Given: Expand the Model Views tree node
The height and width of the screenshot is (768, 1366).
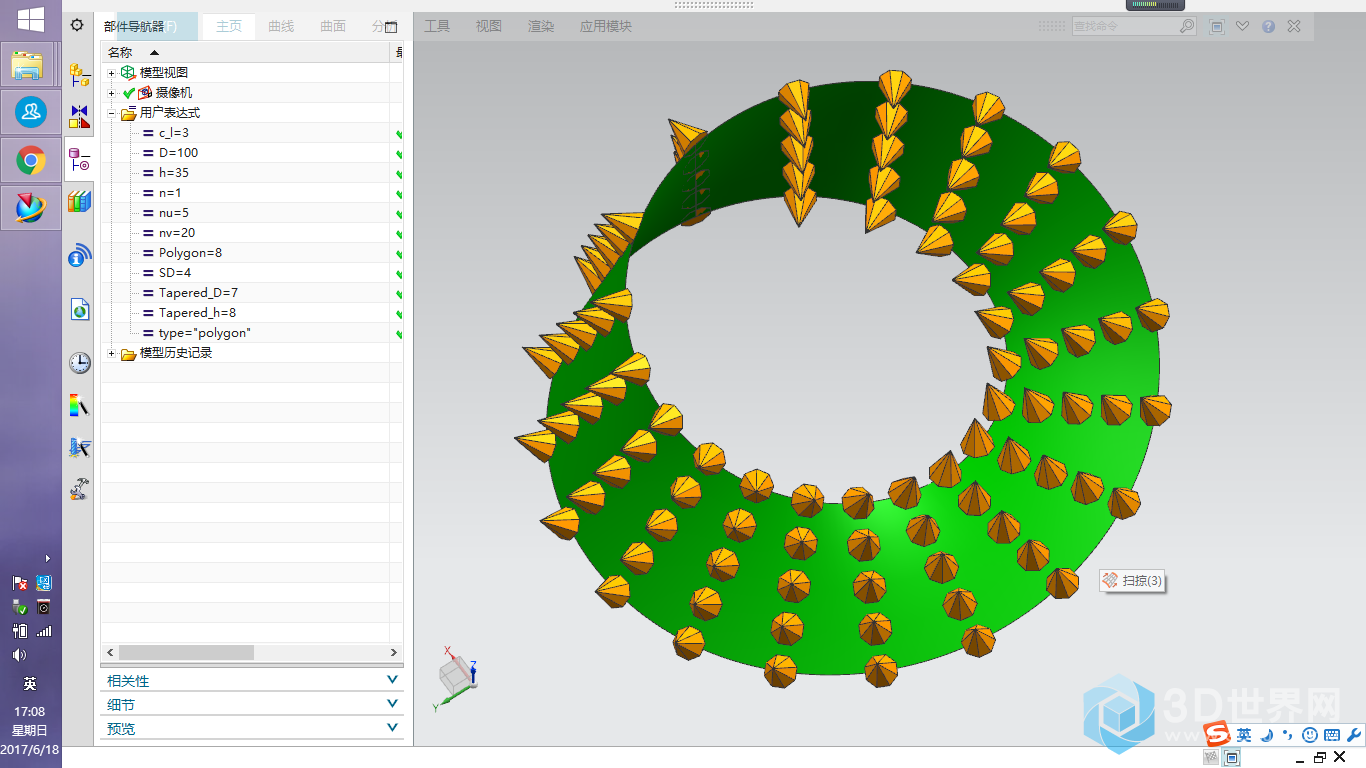Looking at the screenshot, I should pos(112,73).
